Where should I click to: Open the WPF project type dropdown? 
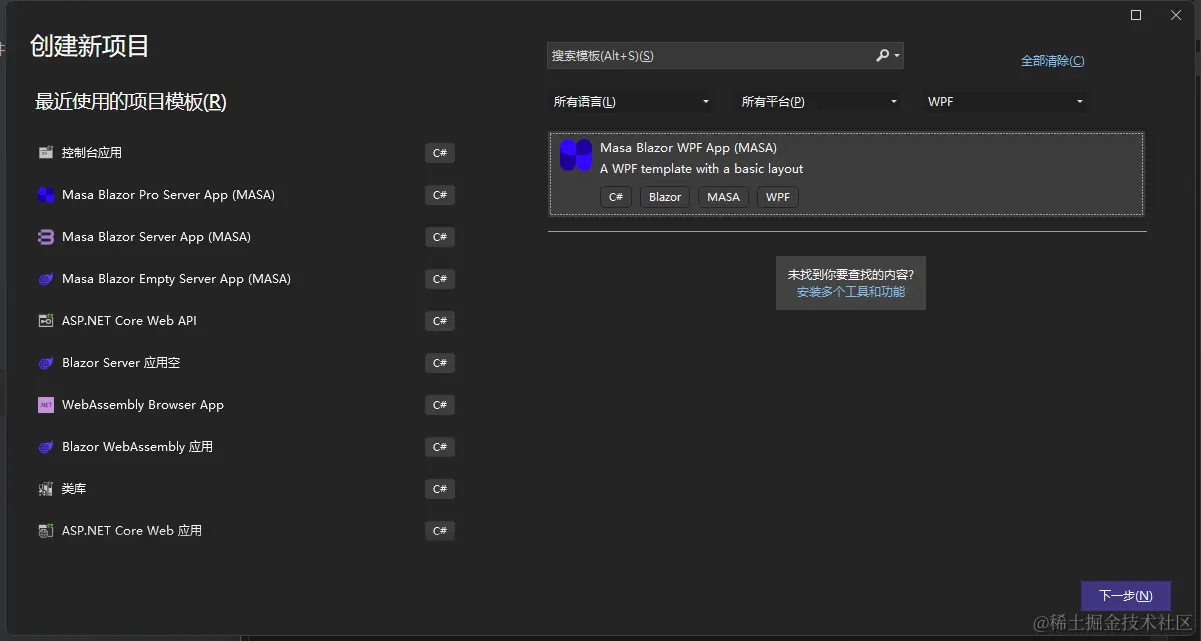coord(1005,102)
